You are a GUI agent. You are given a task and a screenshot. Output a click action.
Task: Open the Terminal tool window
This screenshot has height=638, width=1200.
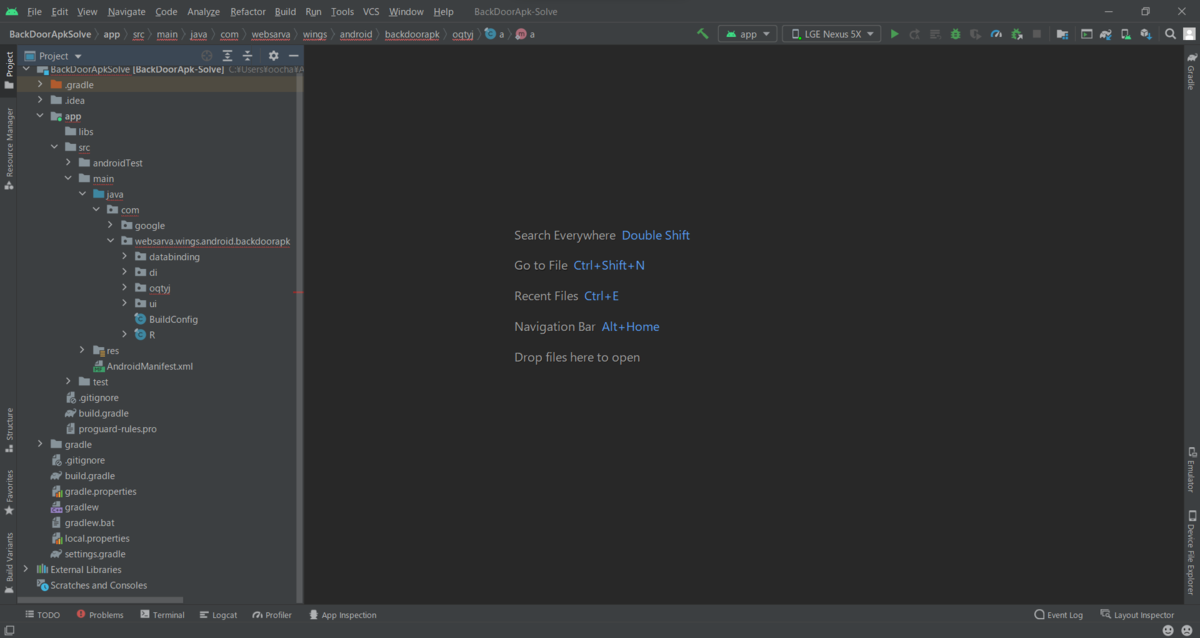tap(162, 615)
